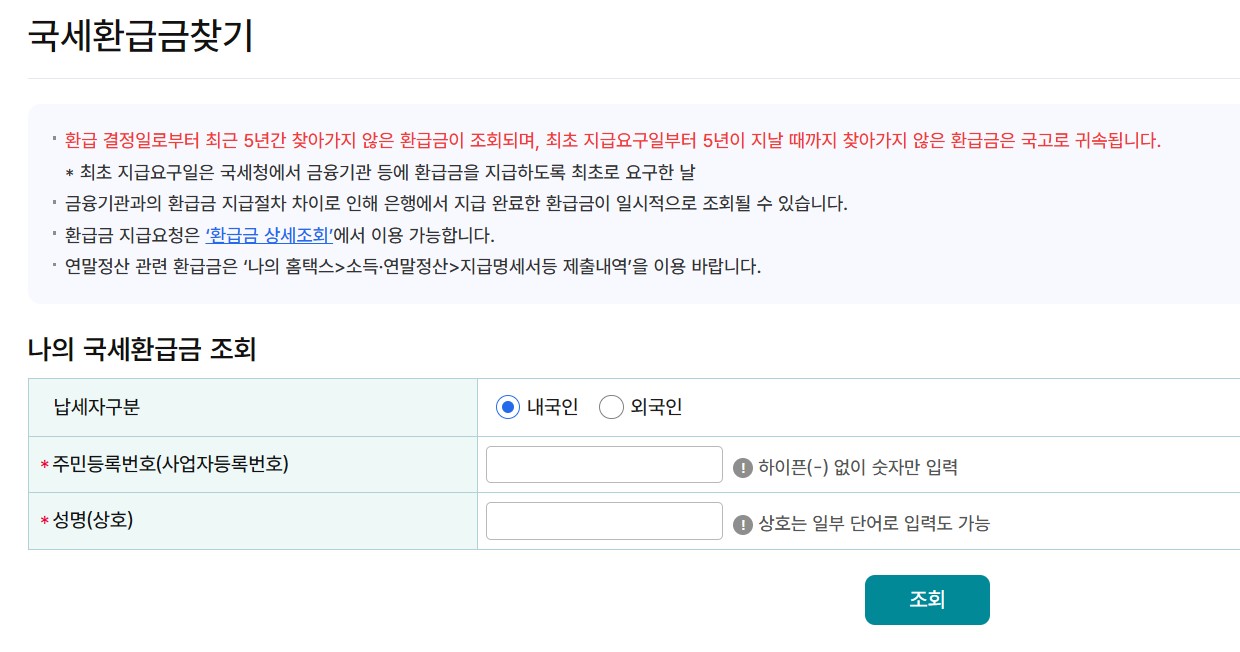Click the hint text 상호는 일부 단어로 입력도 가능
This screenshot has height=652, width=1240.
point(874,524)
